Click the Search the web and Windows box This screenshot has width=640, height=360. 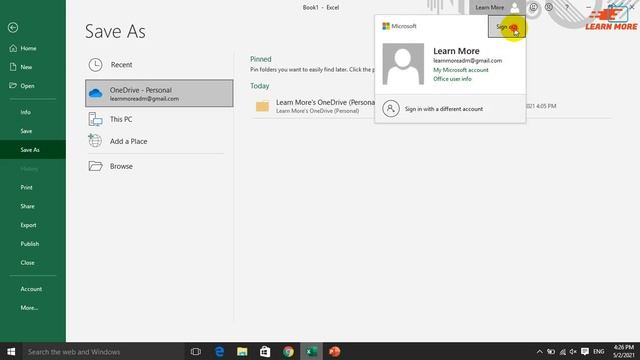point(104,351)
